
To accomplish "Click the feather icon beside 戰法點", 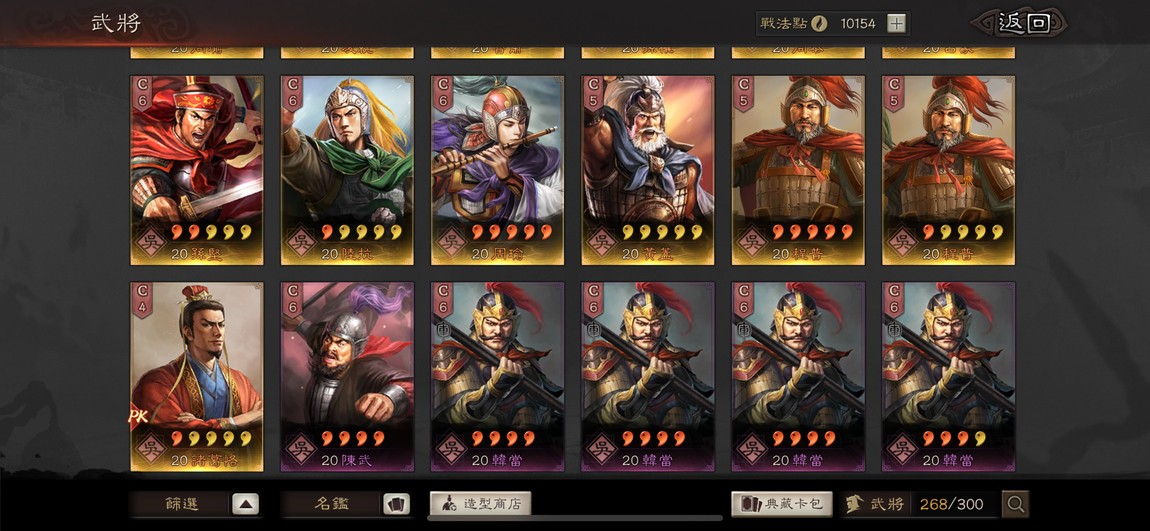I will 819,23.
